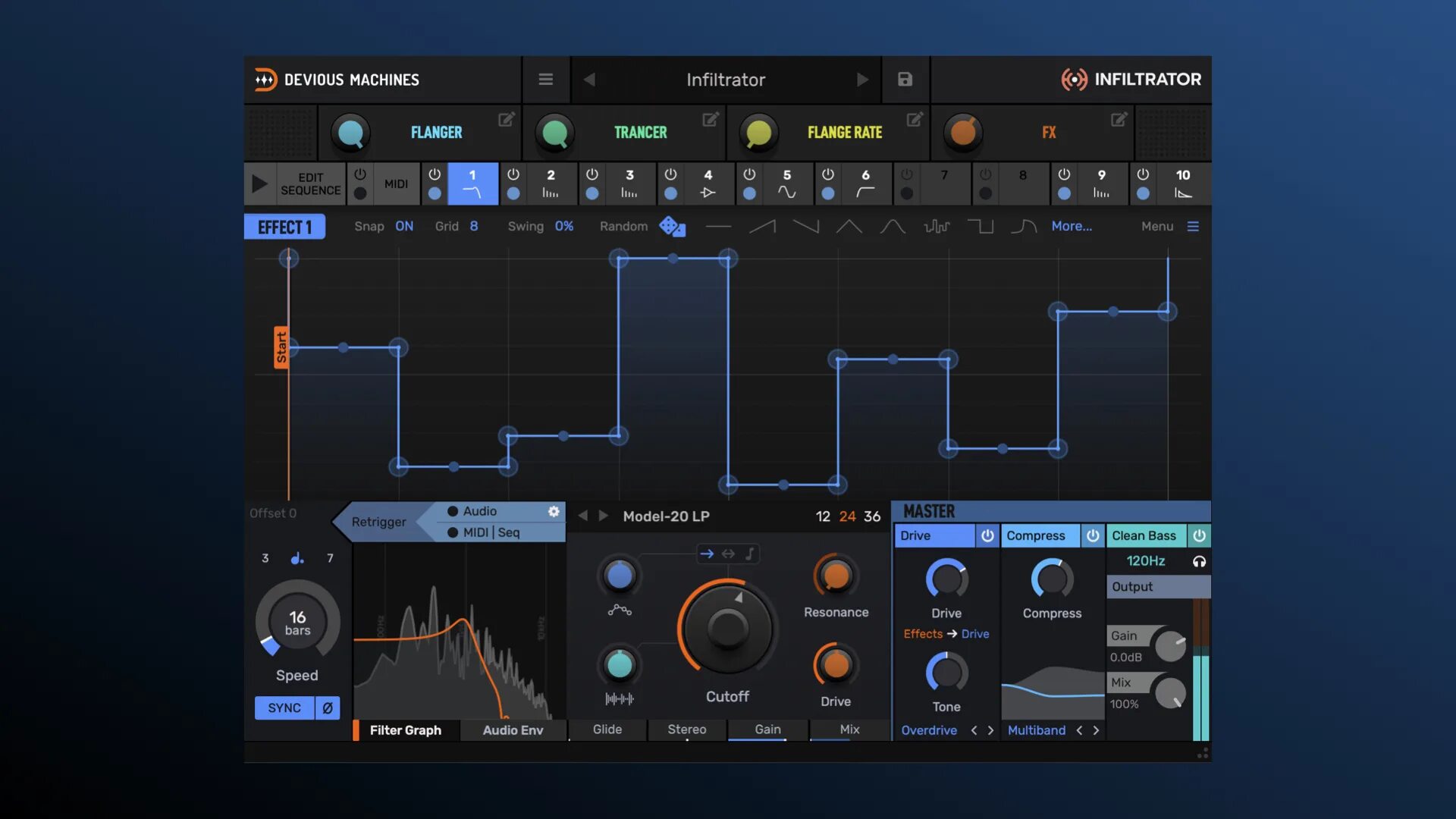Enable the power button for effect slot 7
The width and height of the screenshot is (1456, 819).
click(x=907, y=174)
